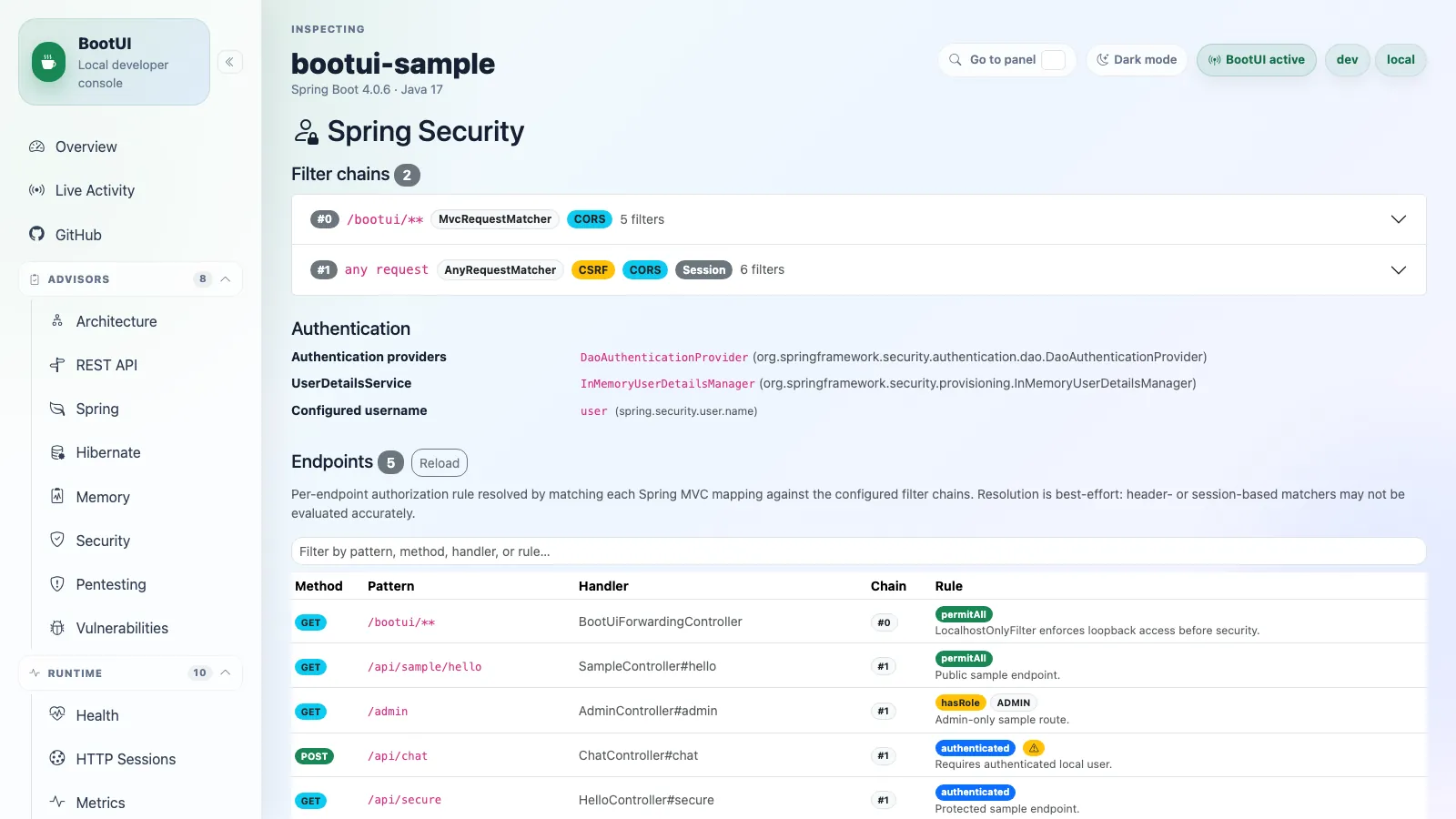Expand filter chain #1 any request chevron
Screen dimensions: 1456x819
(x=1399, y=270)
